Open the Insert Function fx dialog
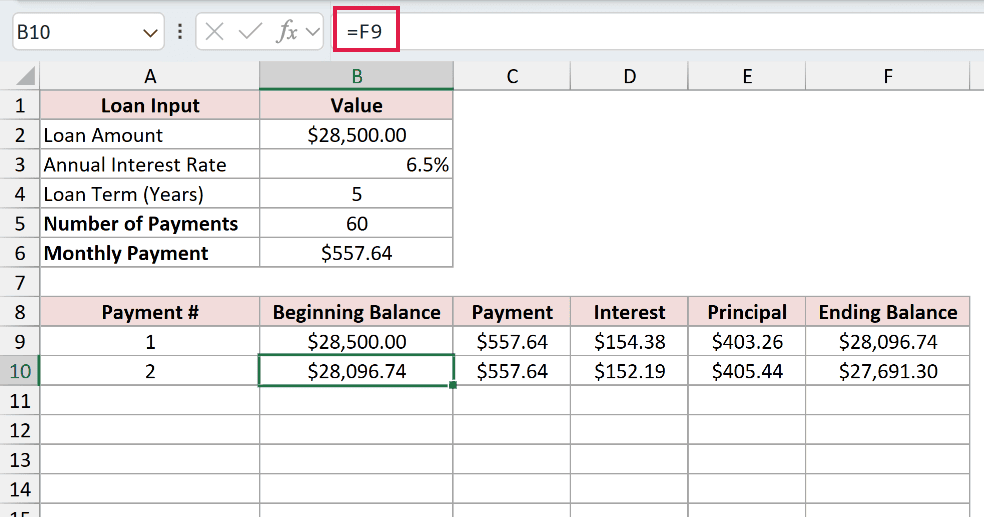Image resolution: width=984 pixels, height=517 pixels. click(287, 31)
